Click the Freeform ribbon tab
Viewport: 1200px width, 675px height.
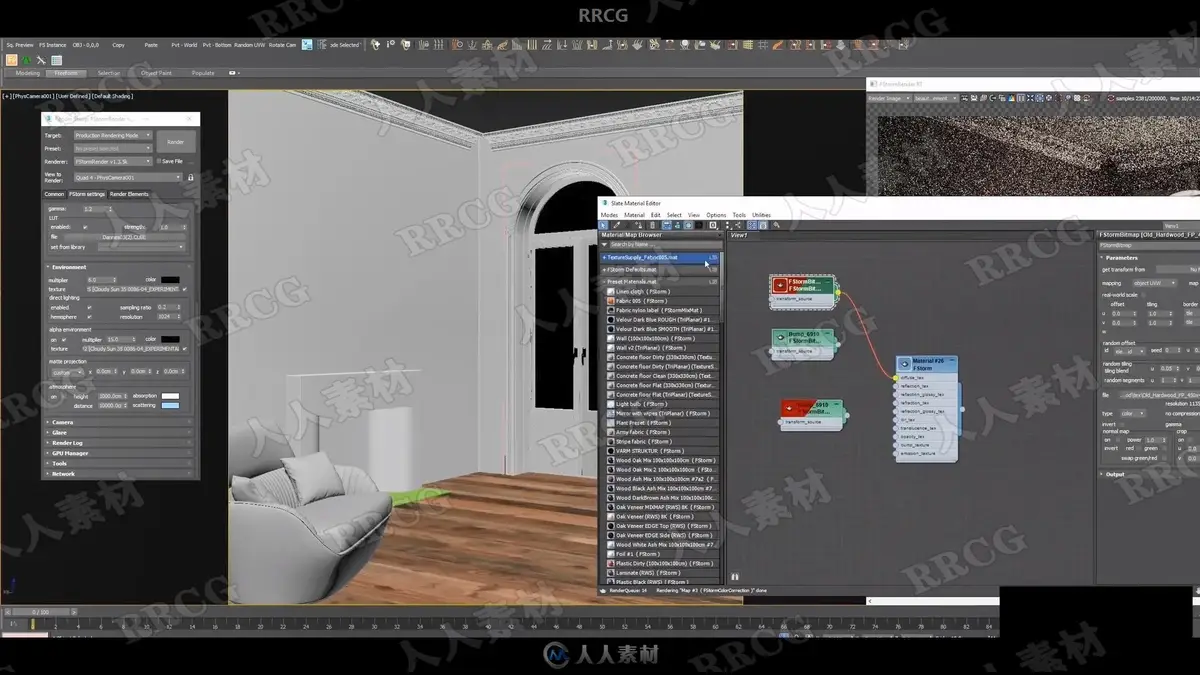[x=67, y=73]
